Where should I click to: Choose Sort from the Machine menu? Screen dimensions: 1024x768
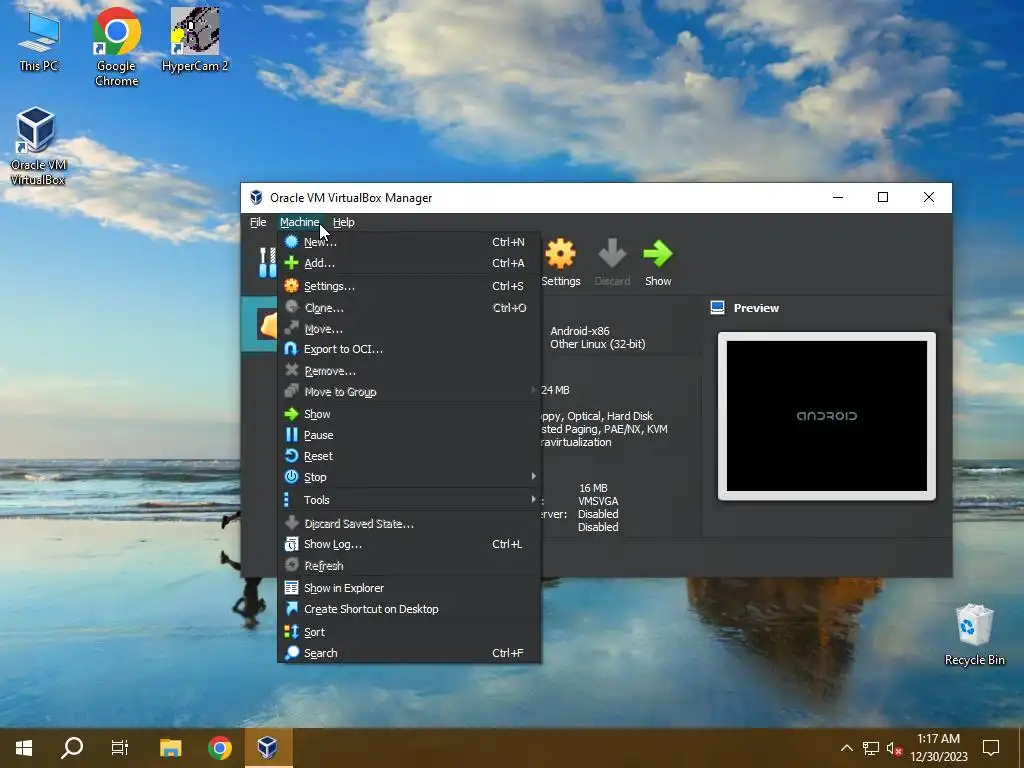click(409, 632)
